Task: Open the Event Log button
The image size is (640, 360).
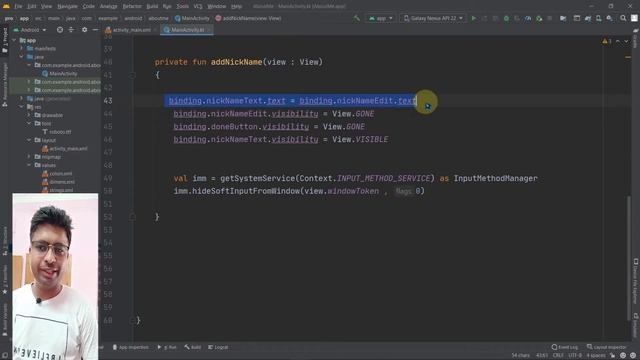Action: [565, 347]
